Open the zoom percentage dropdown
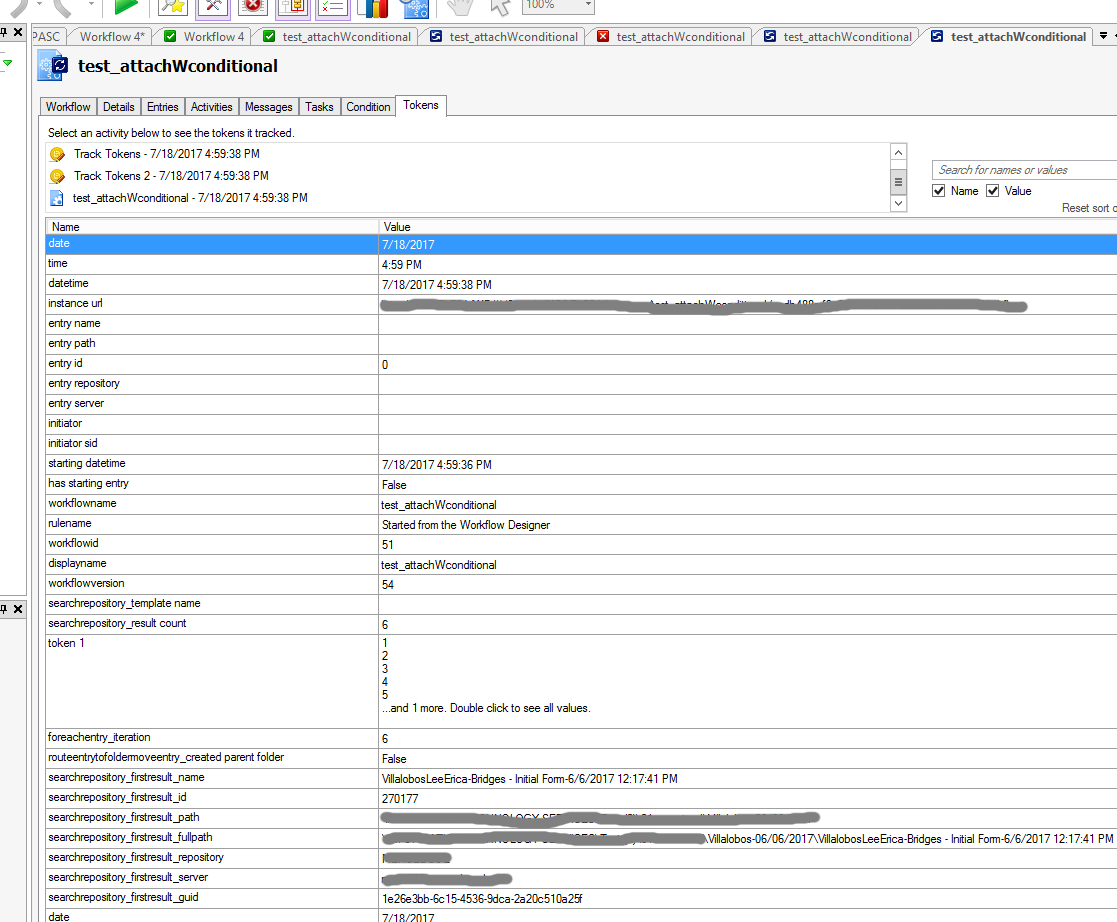This screenshot has height=922, width=1117. (x=586, y=5)
